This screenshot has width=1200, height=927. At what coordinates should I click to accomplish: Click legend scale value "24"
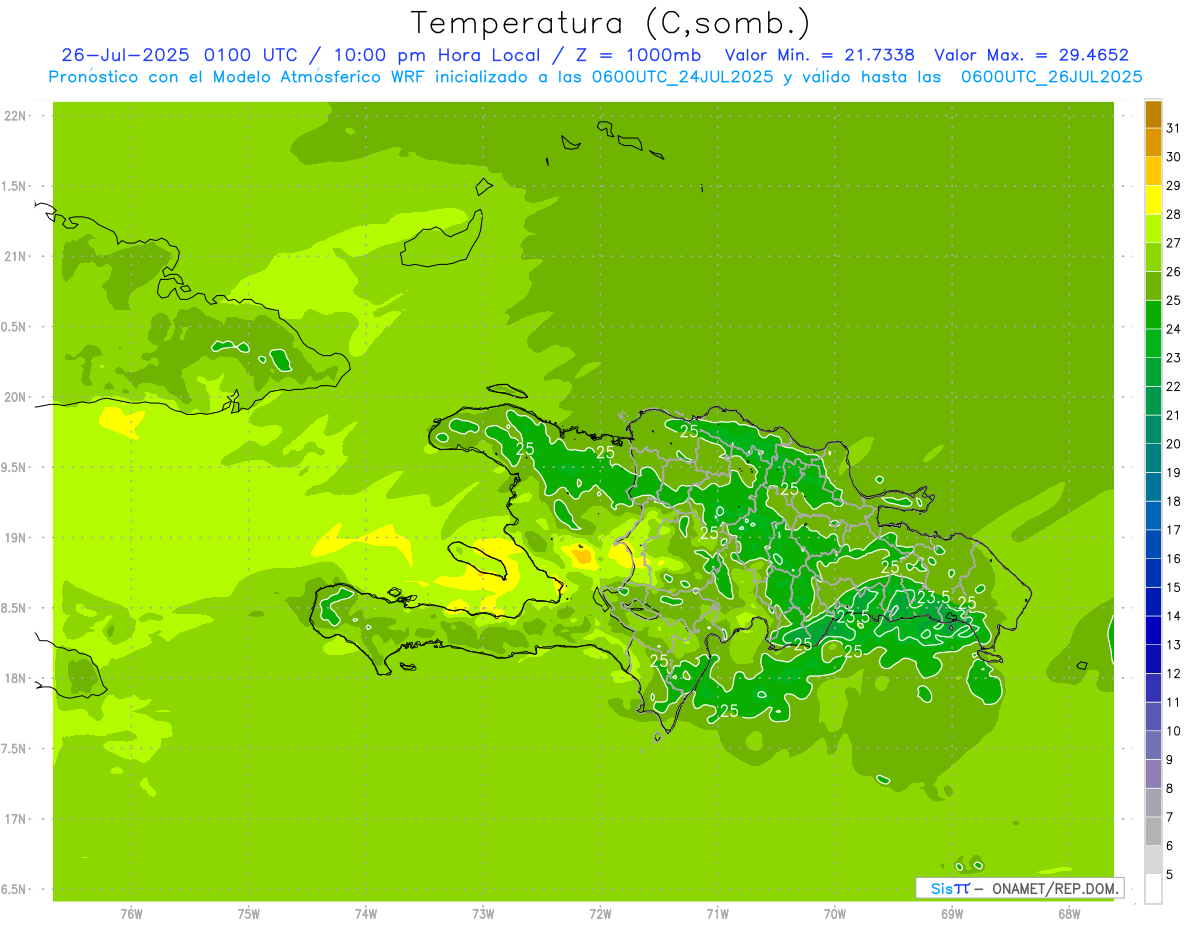tap(1174, 329)
